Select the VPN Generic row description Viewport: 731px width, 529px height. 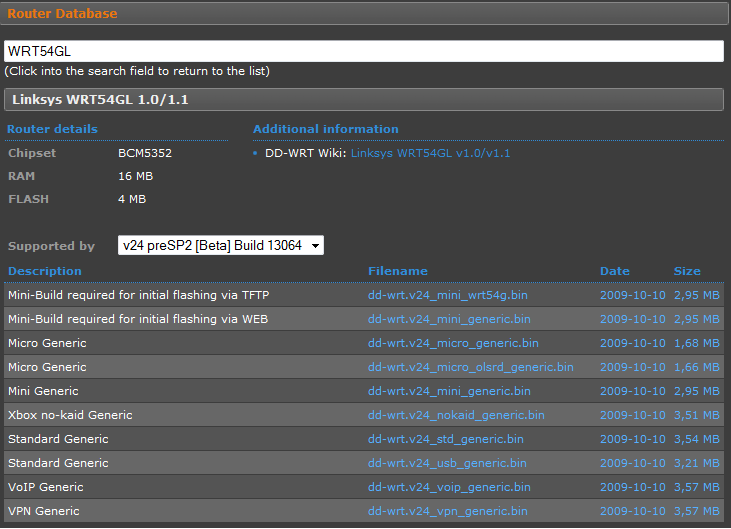point(43,511)
